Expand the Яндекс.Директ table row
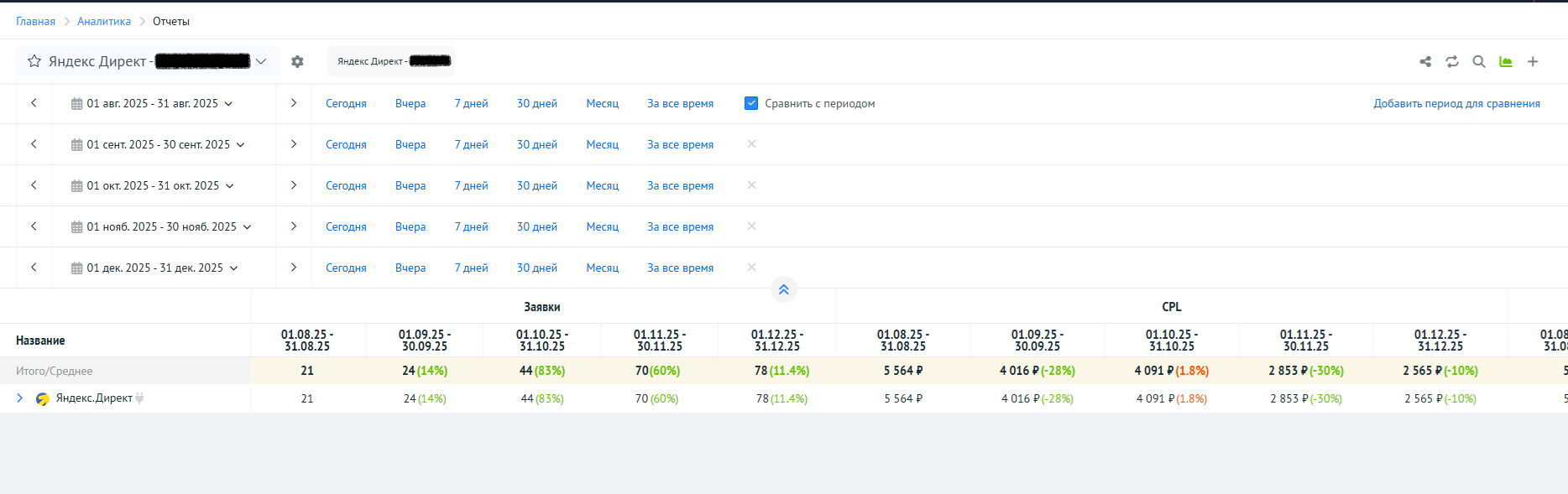 [19, 398]
